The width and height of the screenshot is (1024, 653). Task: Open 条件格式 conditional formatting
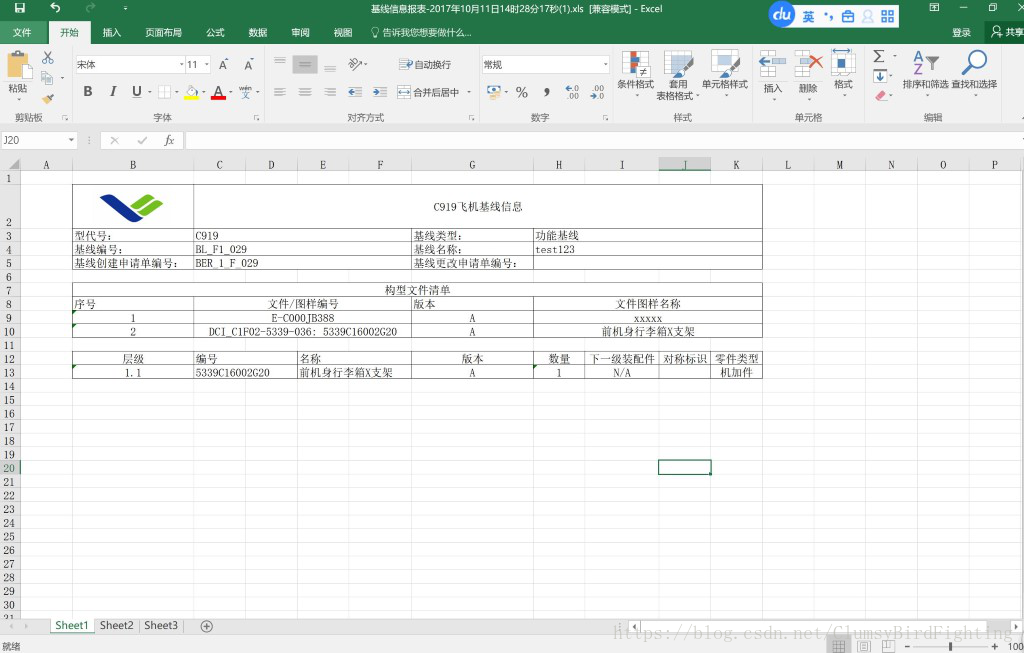tap(635, 74)
